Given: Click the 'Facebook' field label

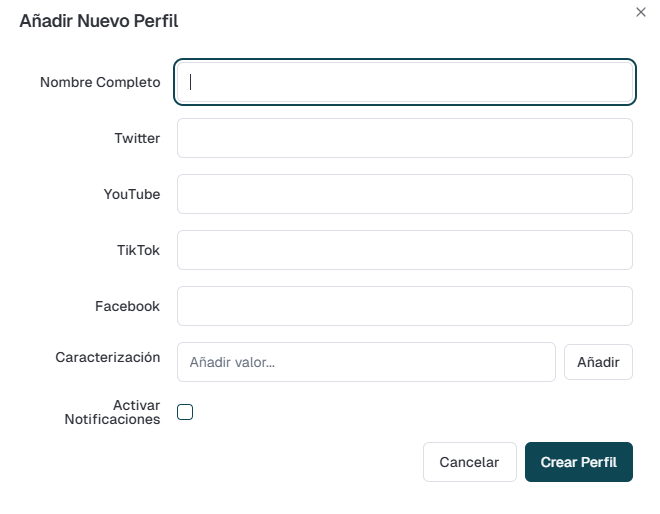Looking at the screenshot, I should pyautogui.click(x=127, y=306).
